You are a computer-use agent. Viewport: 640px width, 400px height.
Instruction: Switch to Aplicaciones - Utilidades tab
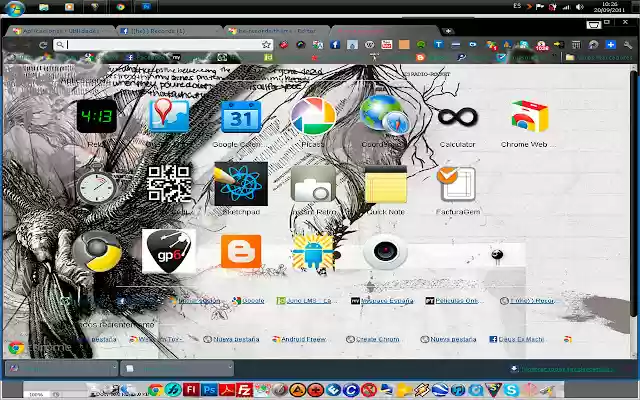(x=61, y=31)
